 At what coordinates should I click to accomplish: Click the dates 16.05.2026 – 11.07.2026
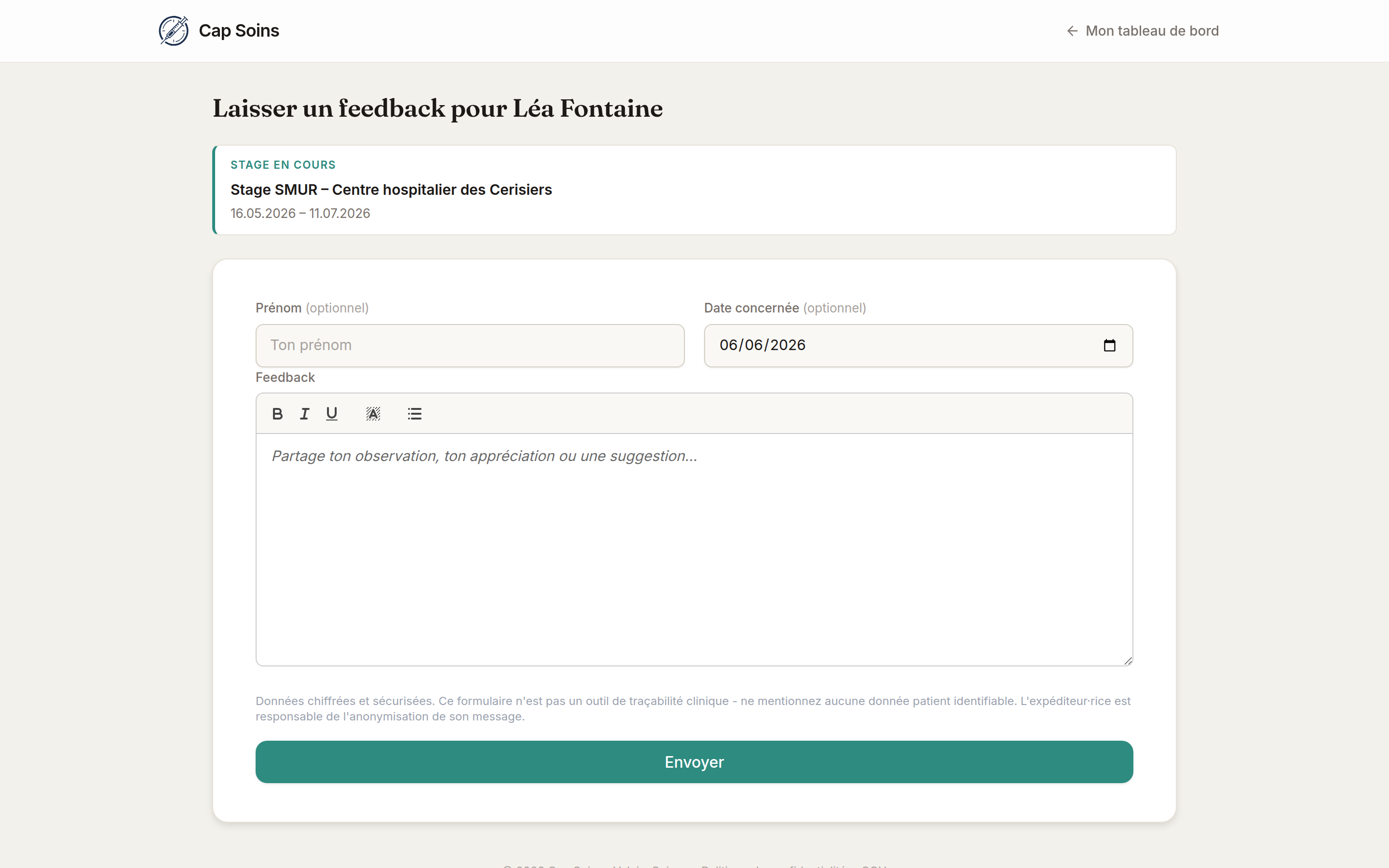point(300,214)
